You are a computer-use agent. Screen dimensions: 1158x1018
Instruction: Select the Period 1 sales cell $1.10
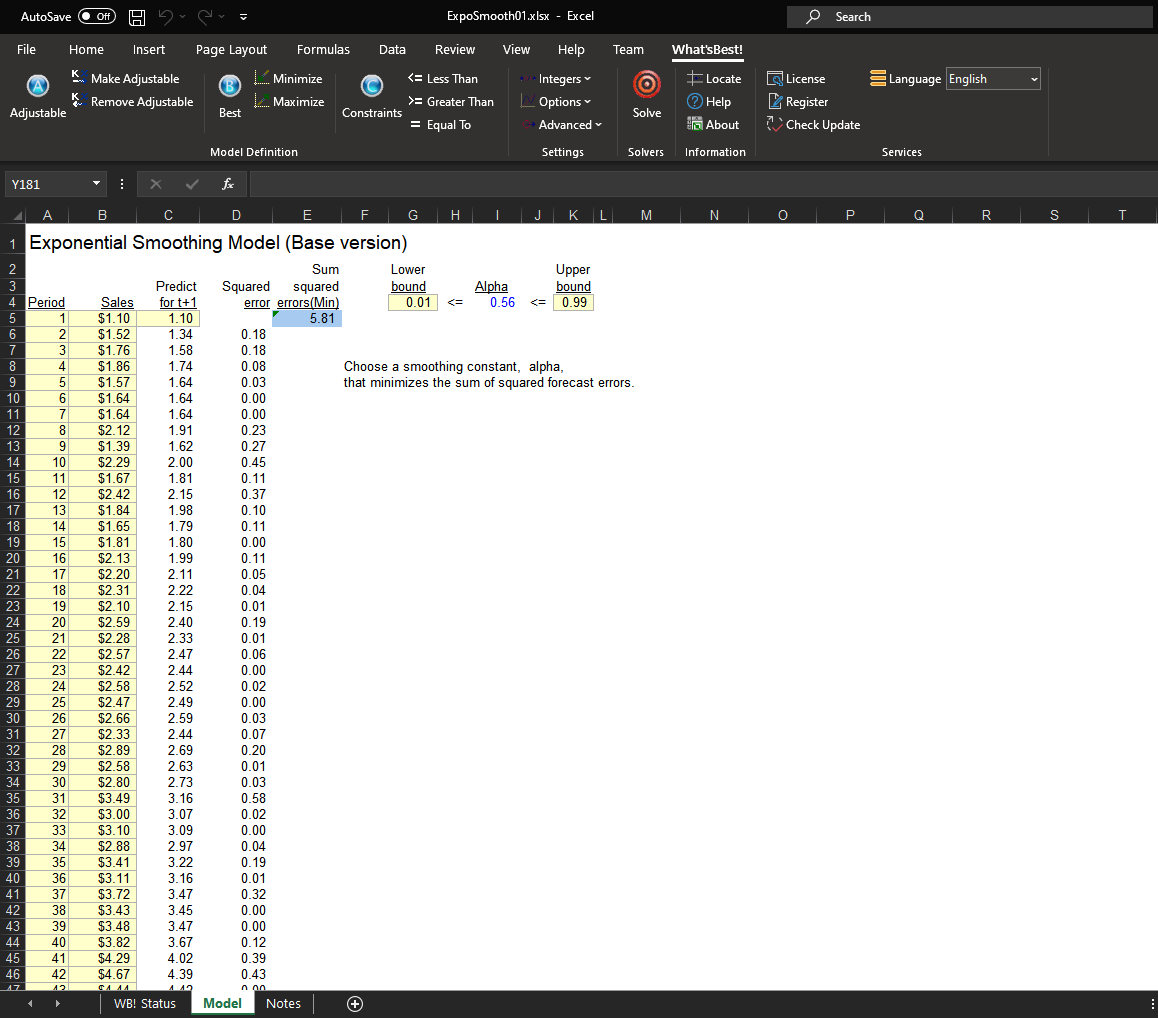pyautogui.click(x=103, y=318)
